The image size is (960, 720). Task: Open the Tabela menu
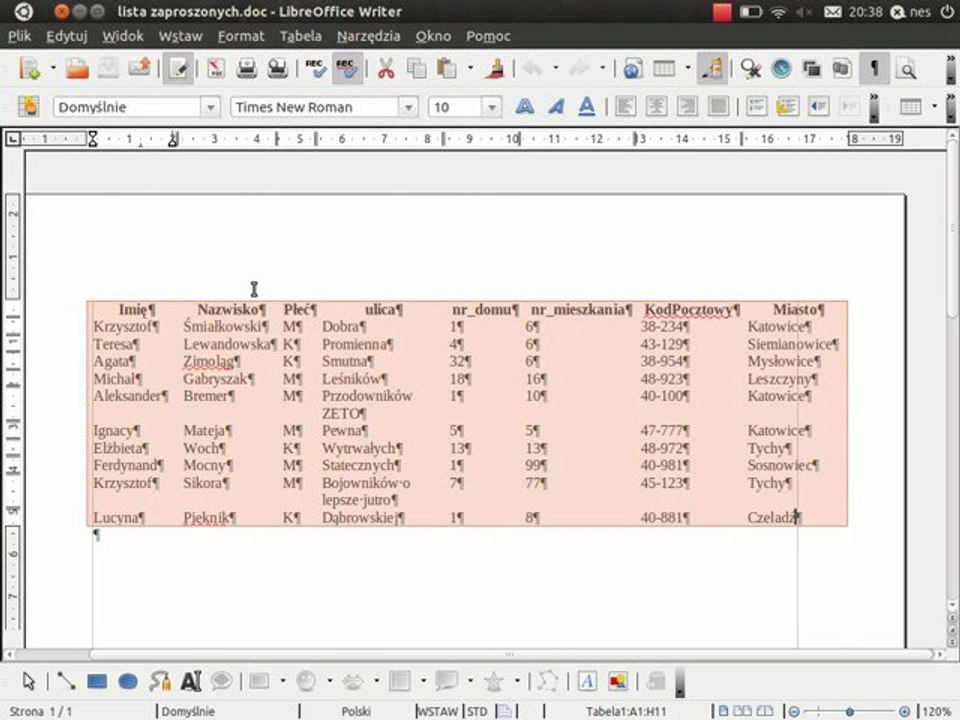click(x=301, y=36)
